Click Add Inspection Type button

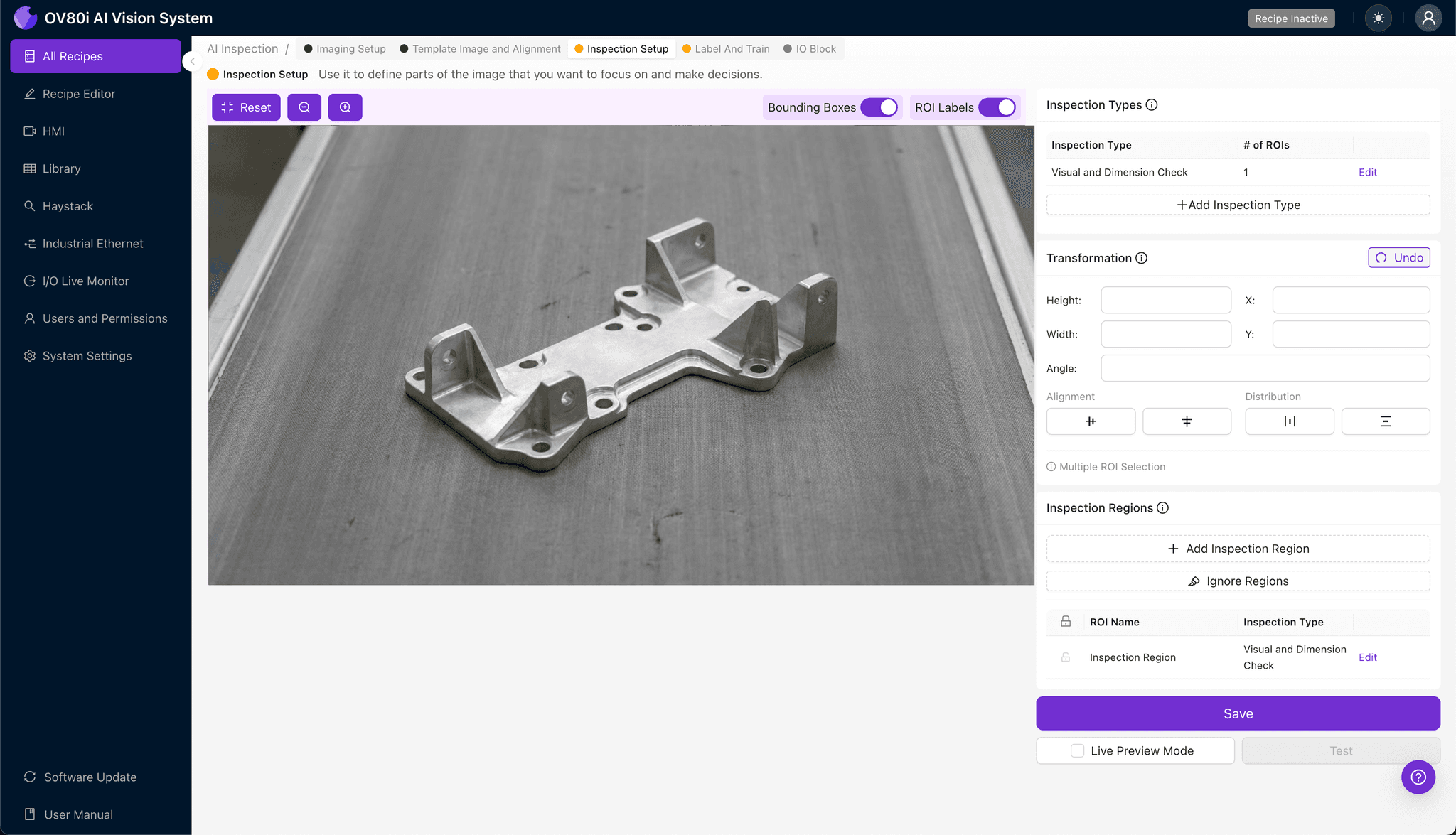click(x=1238, y=205)
